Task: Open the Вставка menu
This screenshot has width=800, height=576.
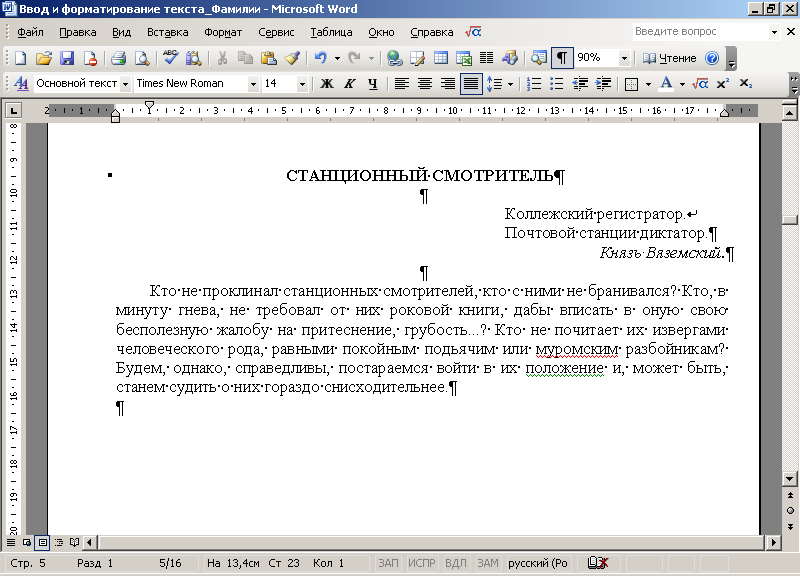Action: pyautogui.click(x=167, y=32)
